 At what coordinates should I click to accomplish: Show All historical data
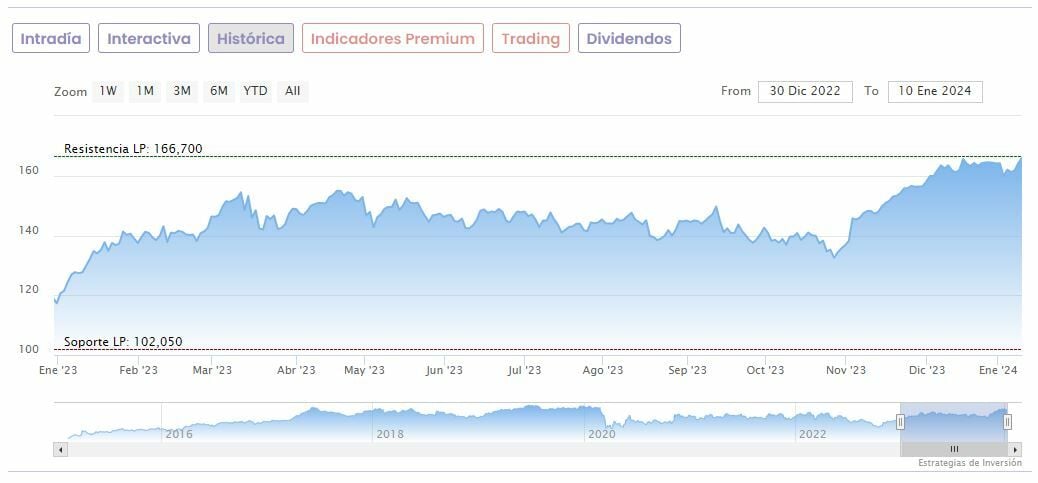(x=292, y=91)
